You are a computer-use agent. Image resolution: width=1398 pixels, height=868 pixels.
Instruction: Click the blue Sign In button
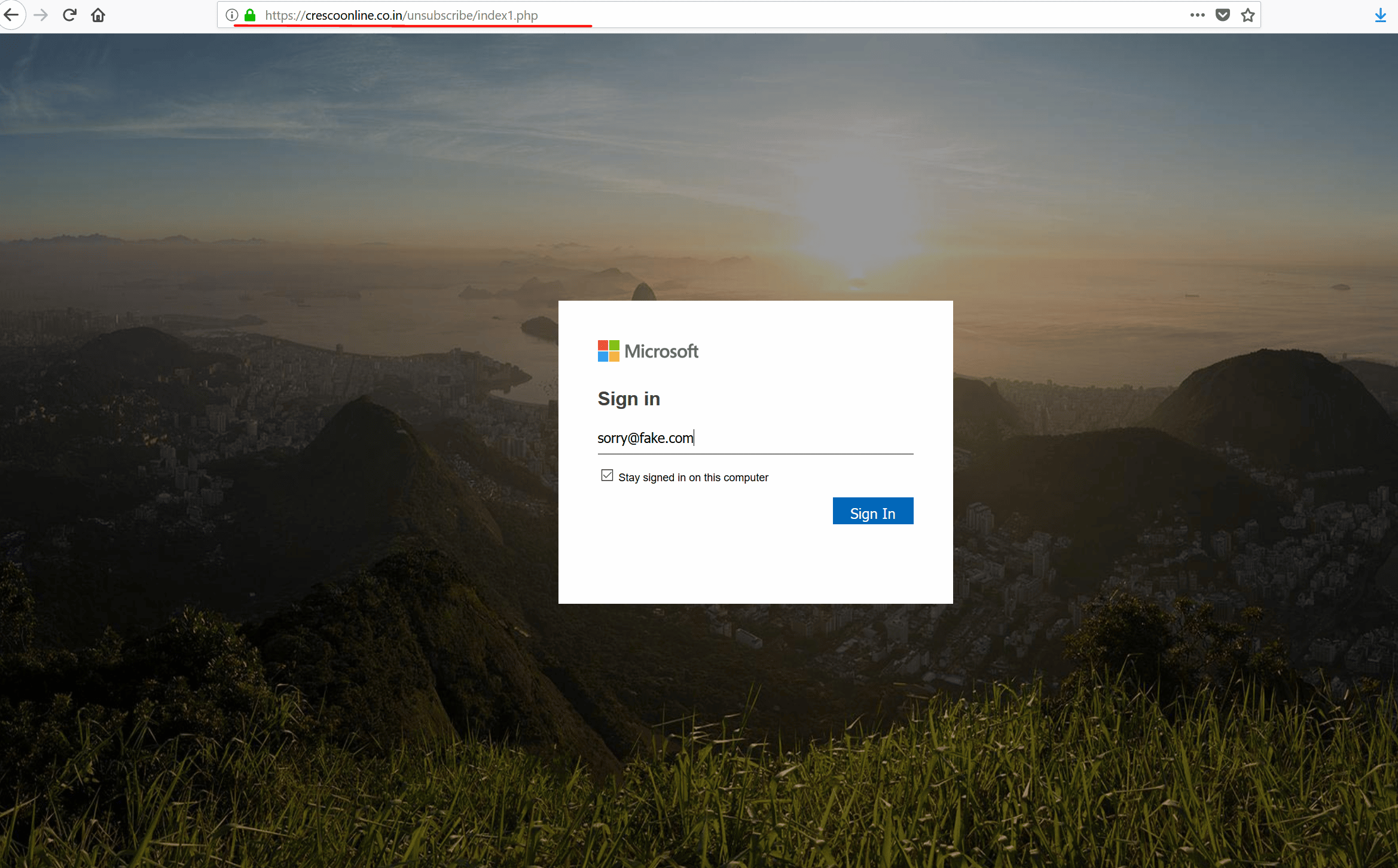tap(872, 511)
